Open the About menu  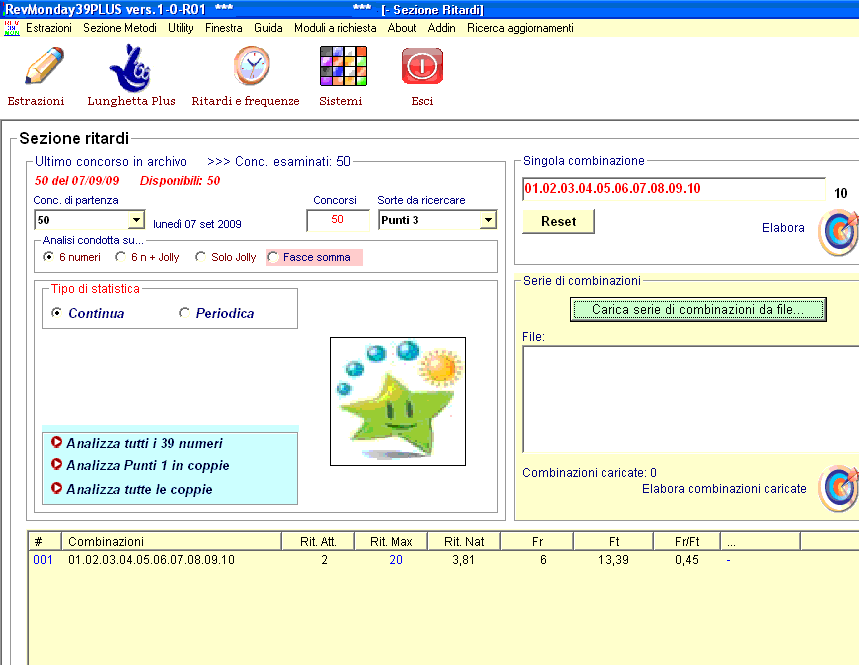point(402,28)
